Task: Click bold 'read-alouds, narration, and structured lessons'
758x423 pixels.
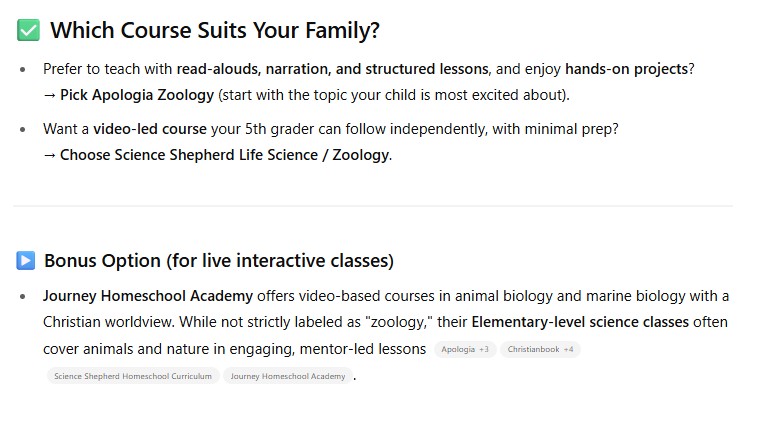Action: tap(332, 69)
